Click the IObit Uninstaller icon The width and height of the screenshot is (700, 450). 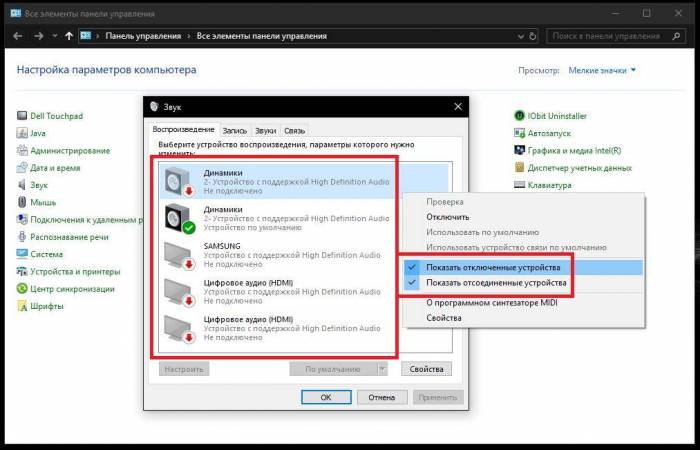[x=519, y=116]
